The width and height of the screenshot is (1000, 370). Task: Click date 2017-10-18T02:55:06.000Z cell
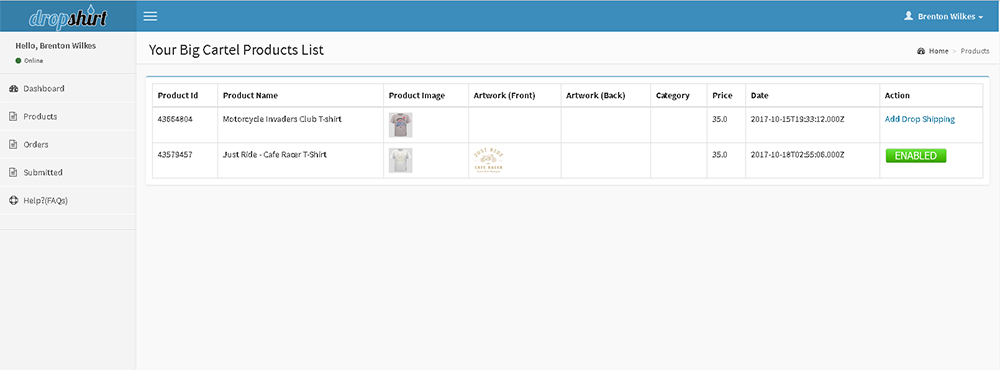812,161
